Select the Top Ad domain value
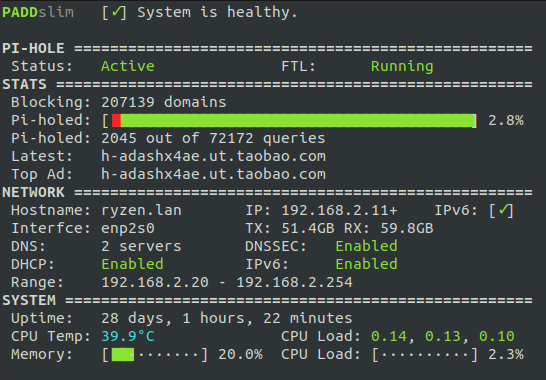546x380 pixels. click(x=213, y=175)
